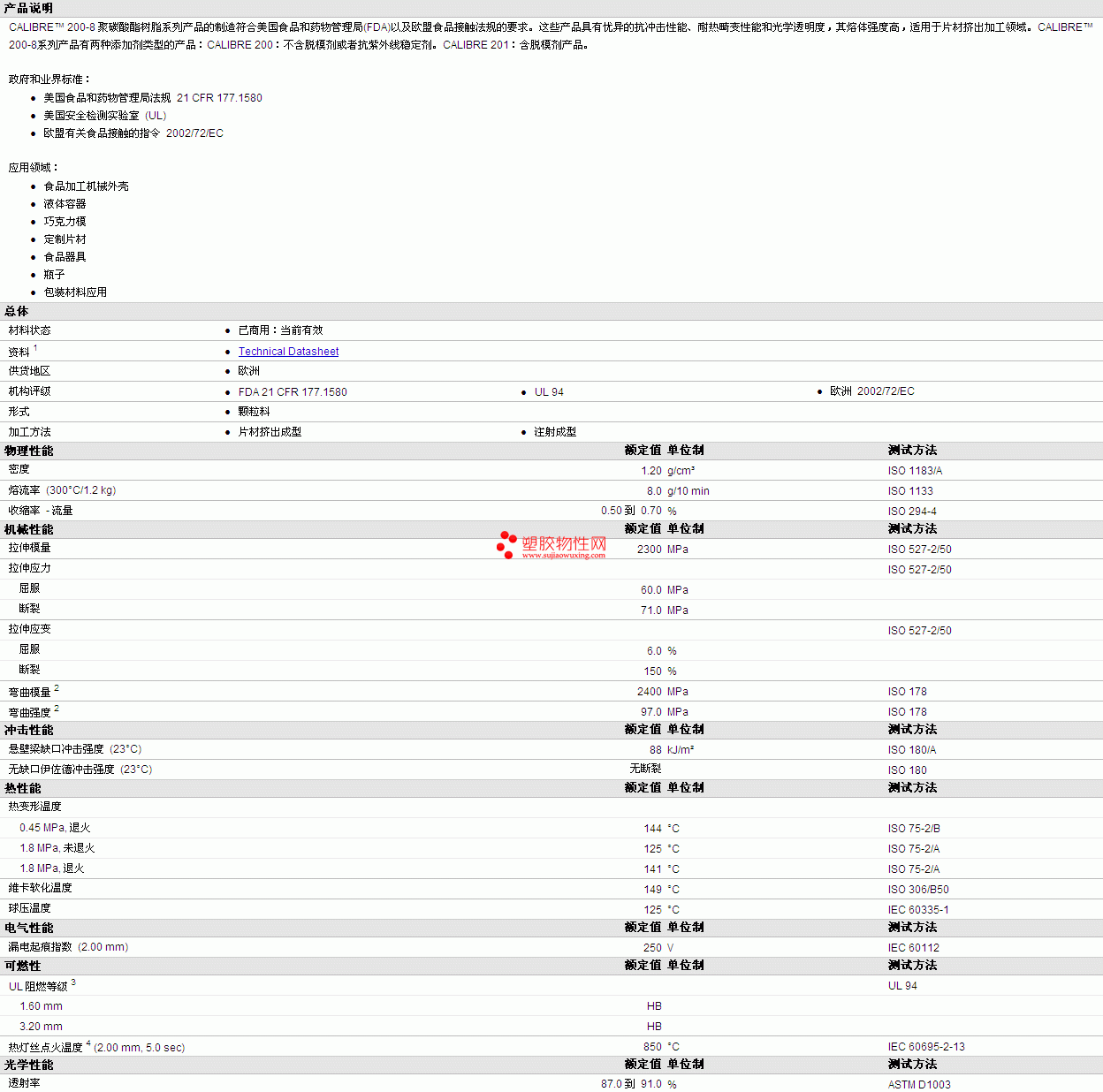Click the 熔流率 (300°C/1.2 kg) row label
This screenshot has height=1092, width=1103.
pyautogui.click(x=63, y=490)
